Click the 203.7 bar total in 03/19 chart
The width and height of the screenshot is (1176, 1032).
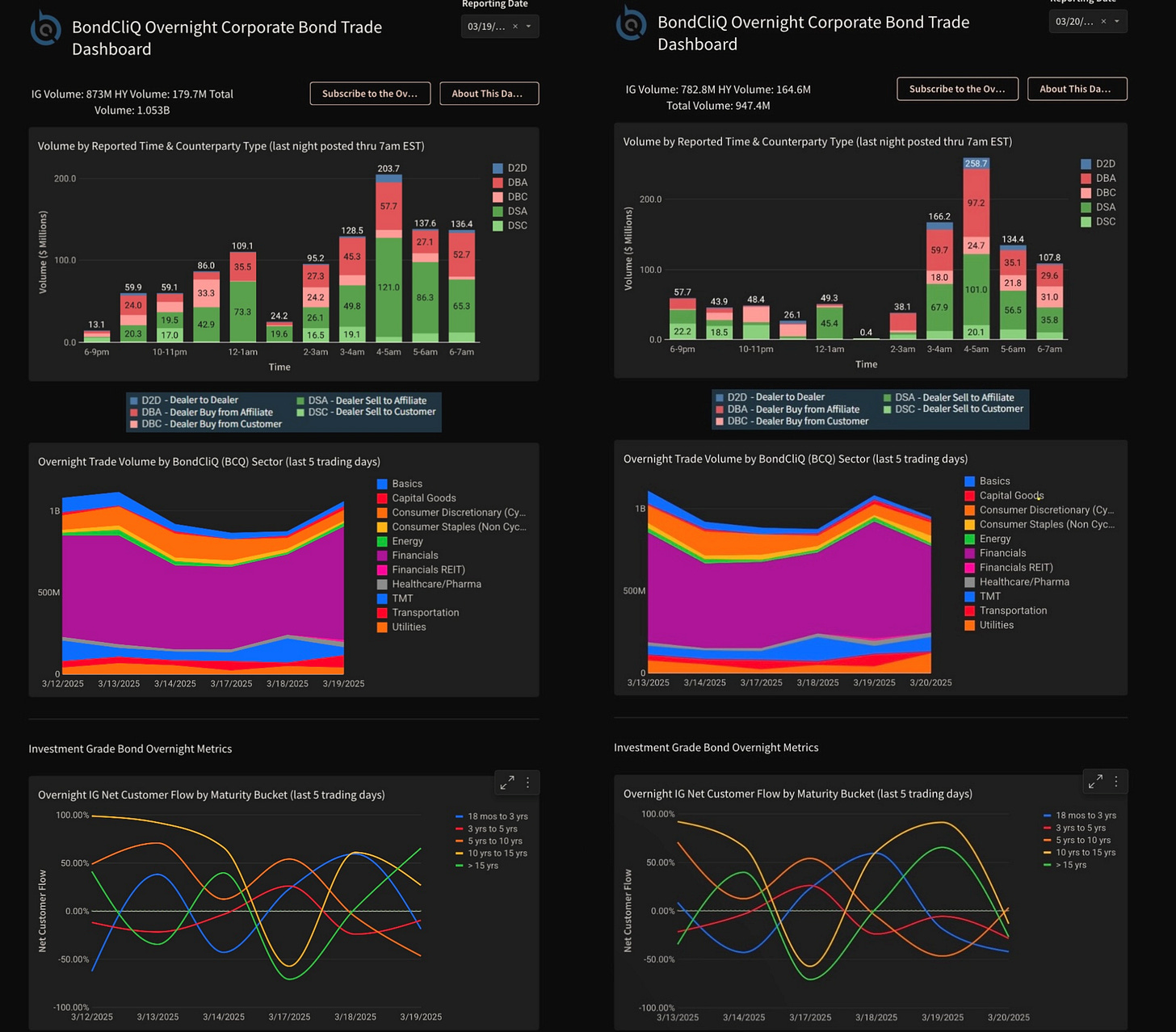point(388,169)
